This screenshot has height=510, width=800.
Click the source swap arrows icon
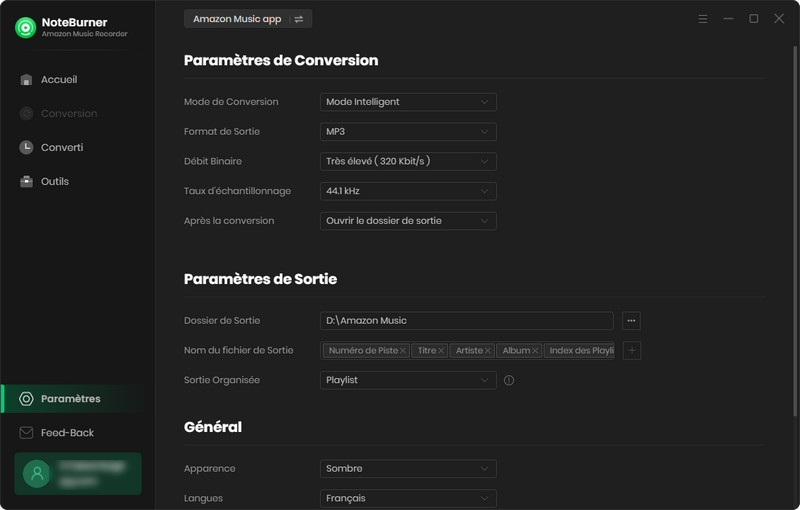(299, 19)
